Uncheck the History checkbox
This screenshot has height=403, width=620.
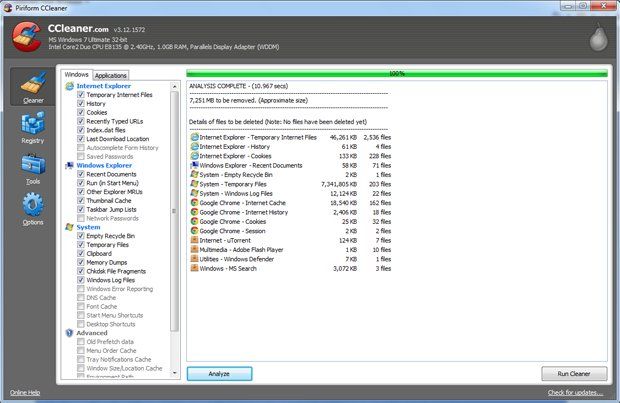click(x=81, y=103)
